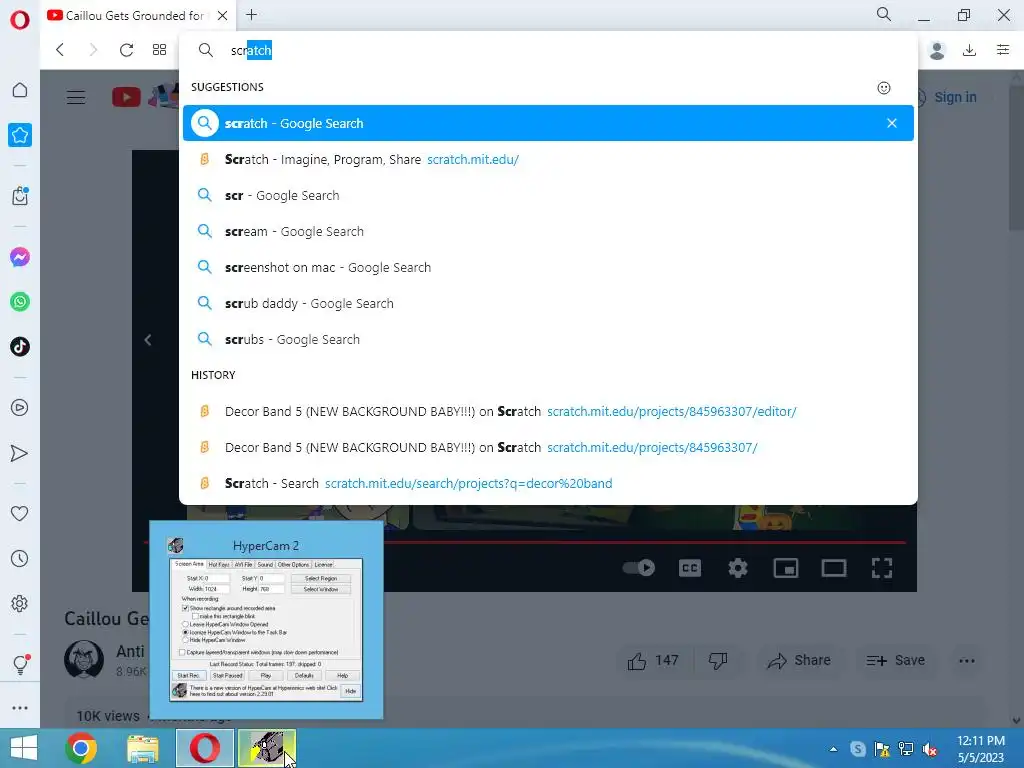Viewport: 1024px width, 768px height.
Task: Select "scratch - Google Search" suggestion
Action: [x=548, y=123]
